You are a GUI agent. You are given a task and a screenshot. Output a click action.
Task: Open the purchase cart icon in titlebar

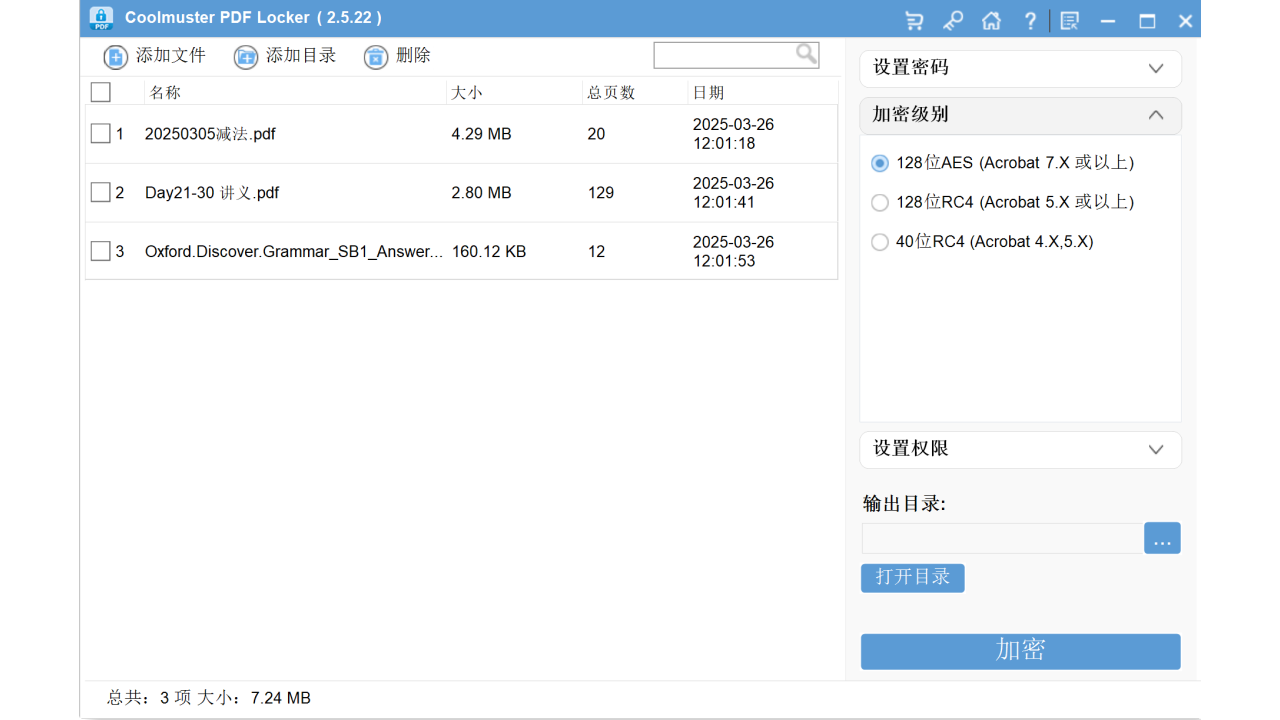coord(913,19)
